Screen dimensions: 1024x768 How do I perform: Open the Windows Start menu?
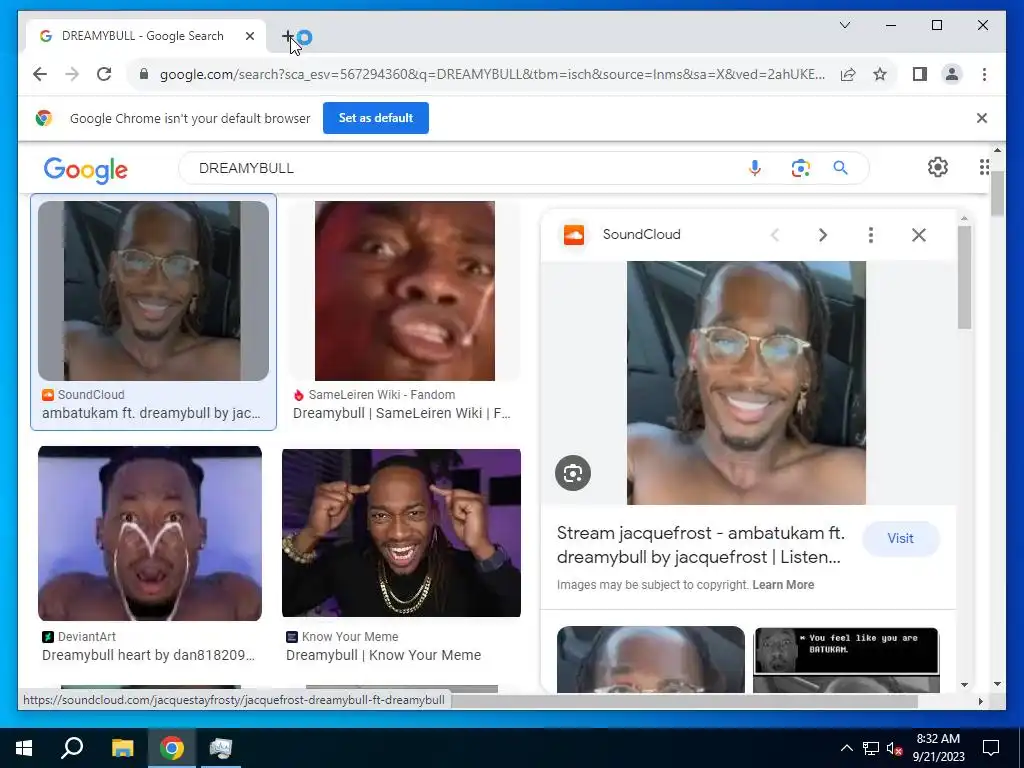pos(24,748)
